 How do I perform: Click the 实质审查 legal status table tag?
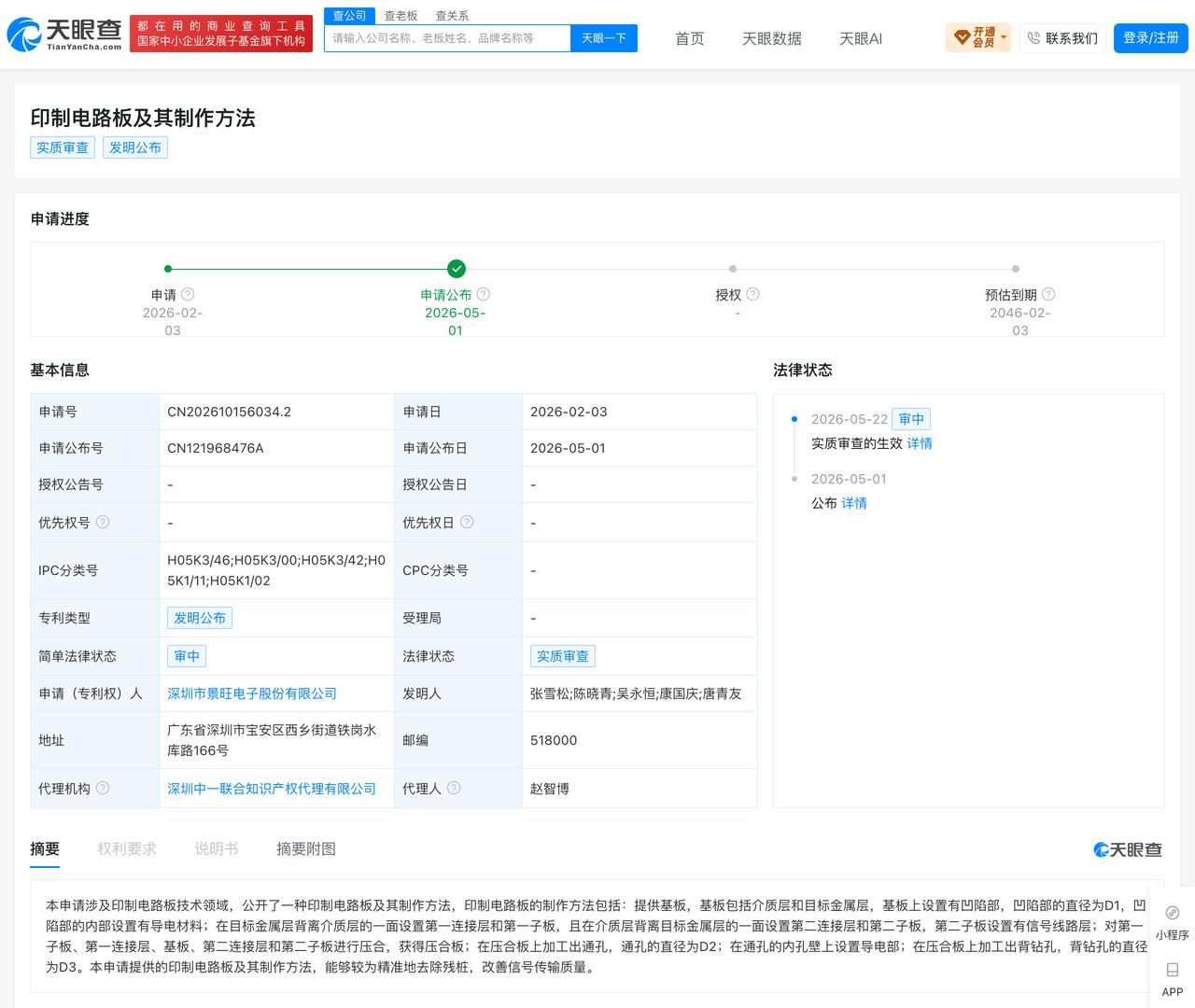tap(563, 656)
